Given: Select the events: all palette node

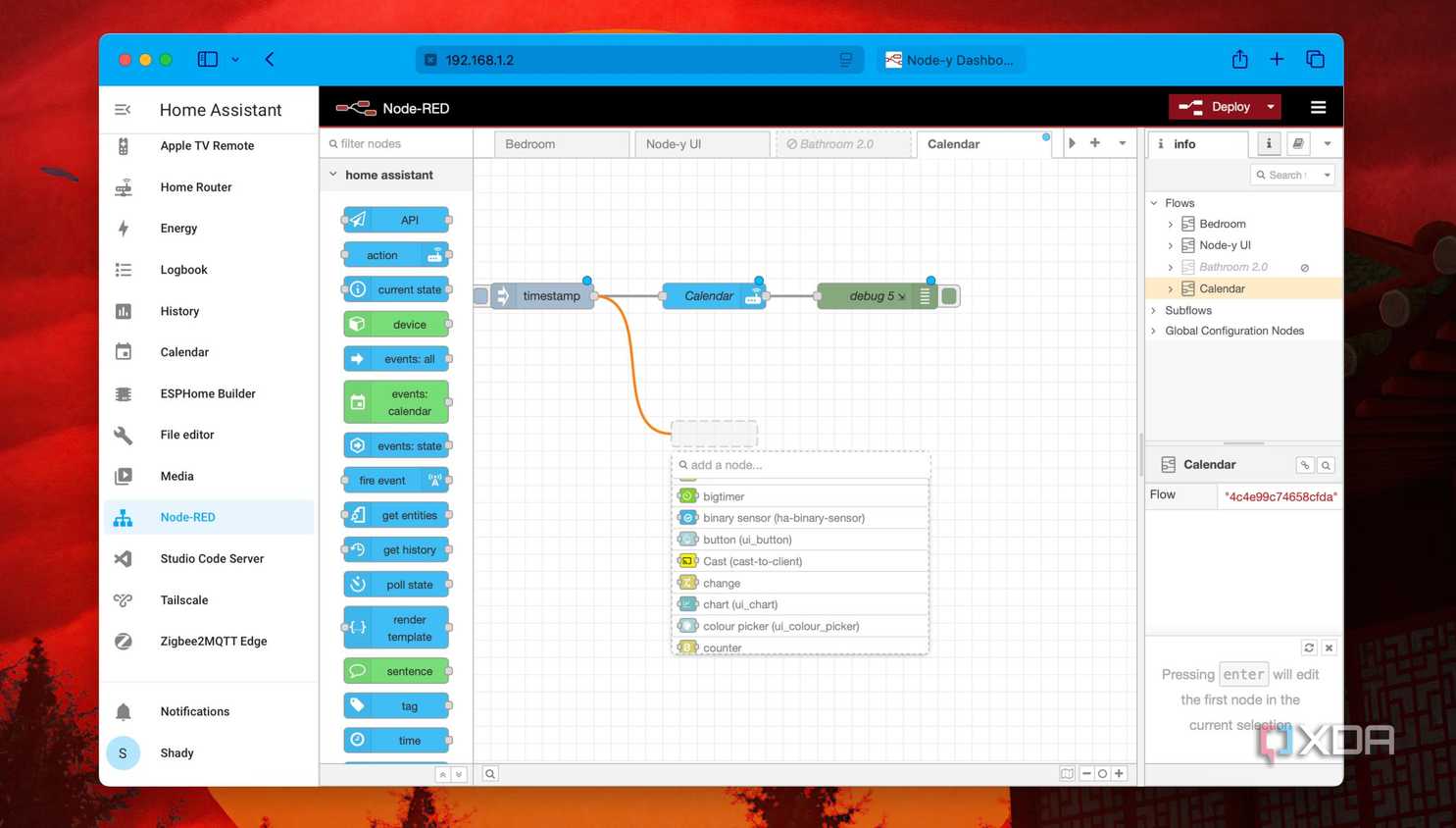Looking at the screenshot, I should tap(396, 359).
